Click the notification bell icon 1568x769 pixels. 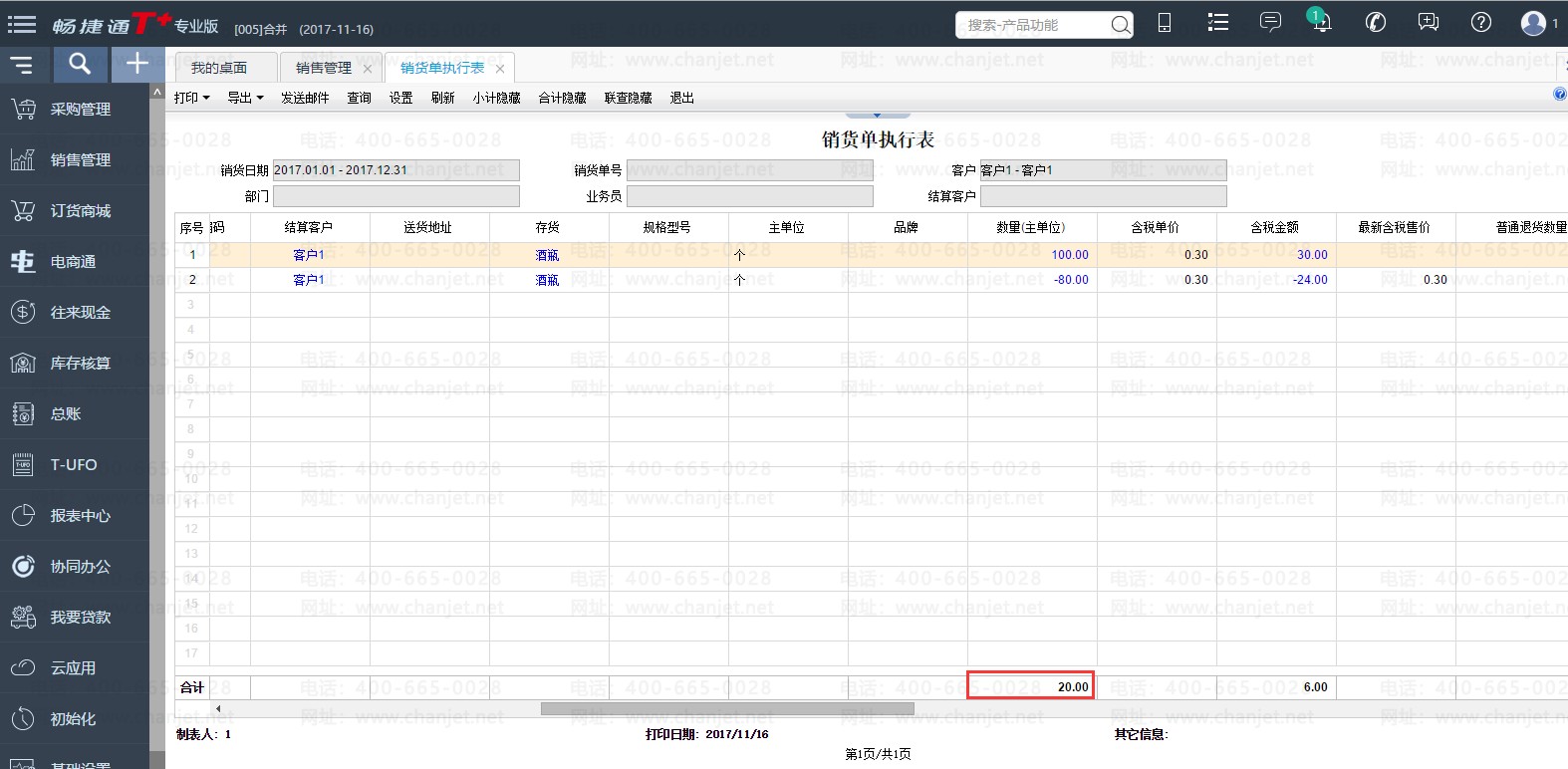tap(1321, 23)
